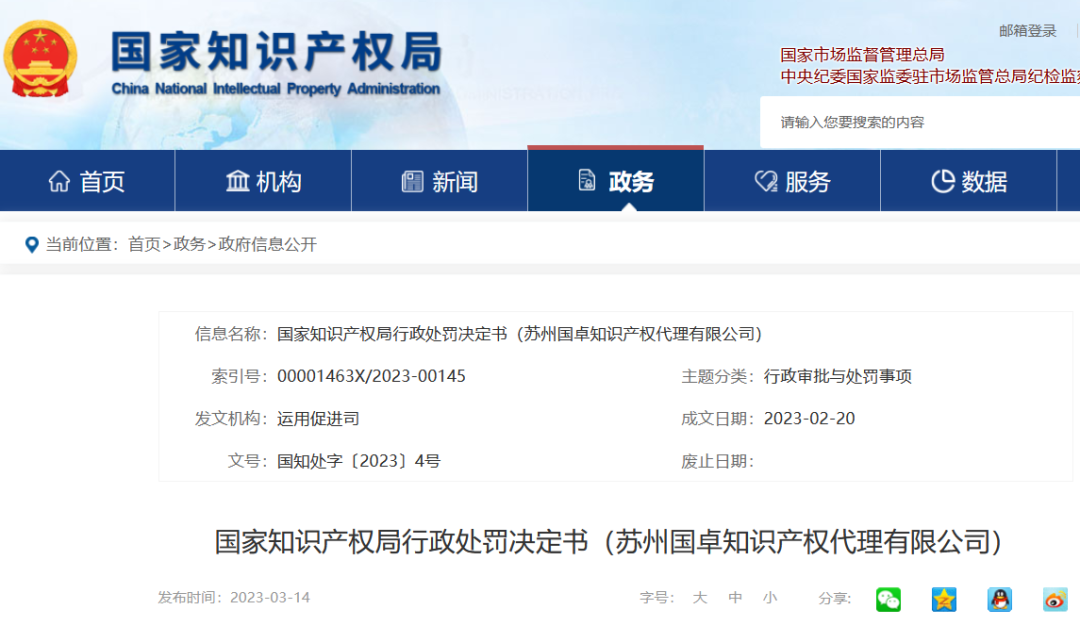Set font size to 大
The image size is (1080, 626).
coord(700,598)
